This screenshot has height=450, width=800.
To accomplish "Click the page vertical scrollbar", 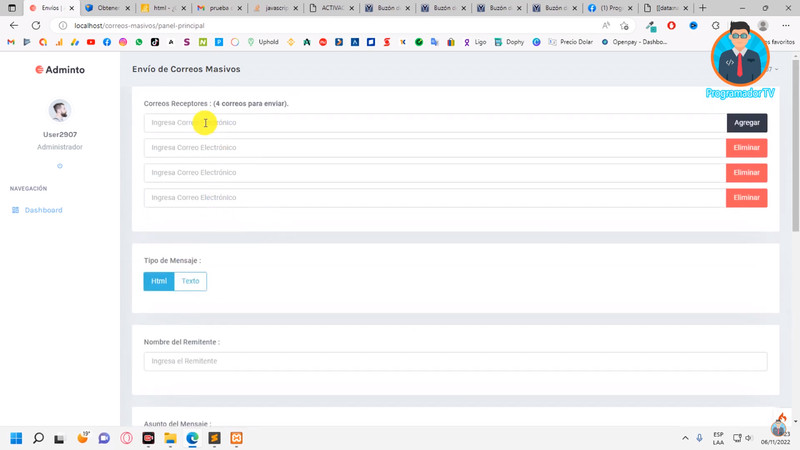I will coord(795,145).
